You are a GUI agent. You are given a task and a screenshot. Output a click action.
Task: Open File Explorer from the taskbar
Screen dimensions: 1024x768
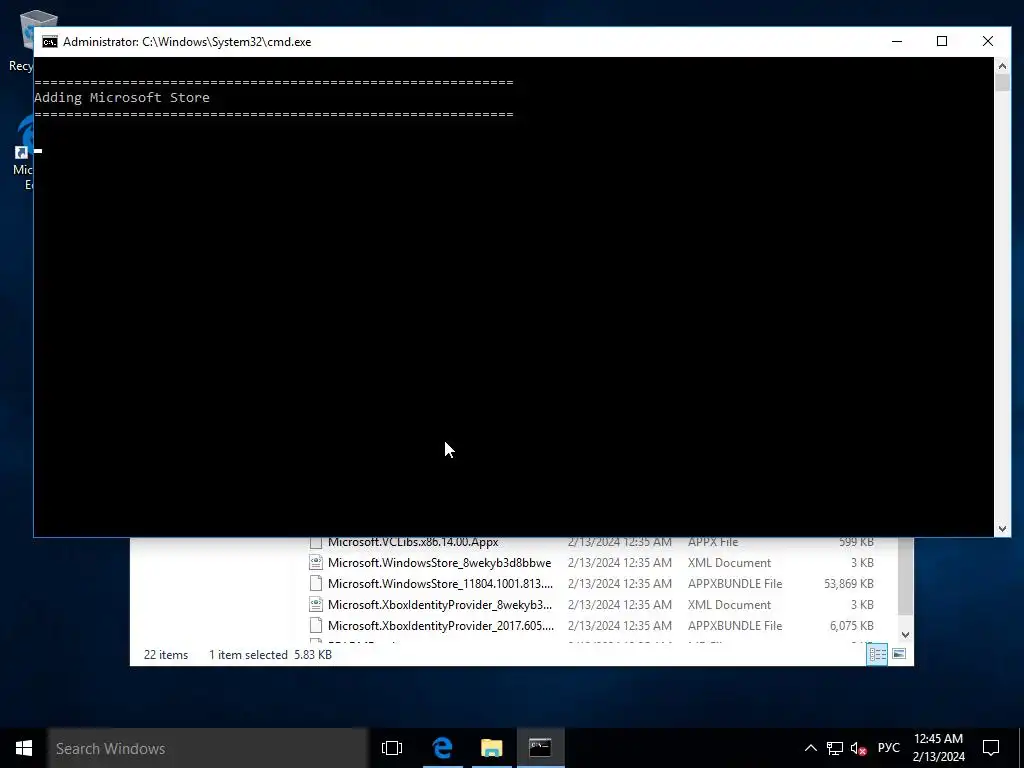[492, 748]
